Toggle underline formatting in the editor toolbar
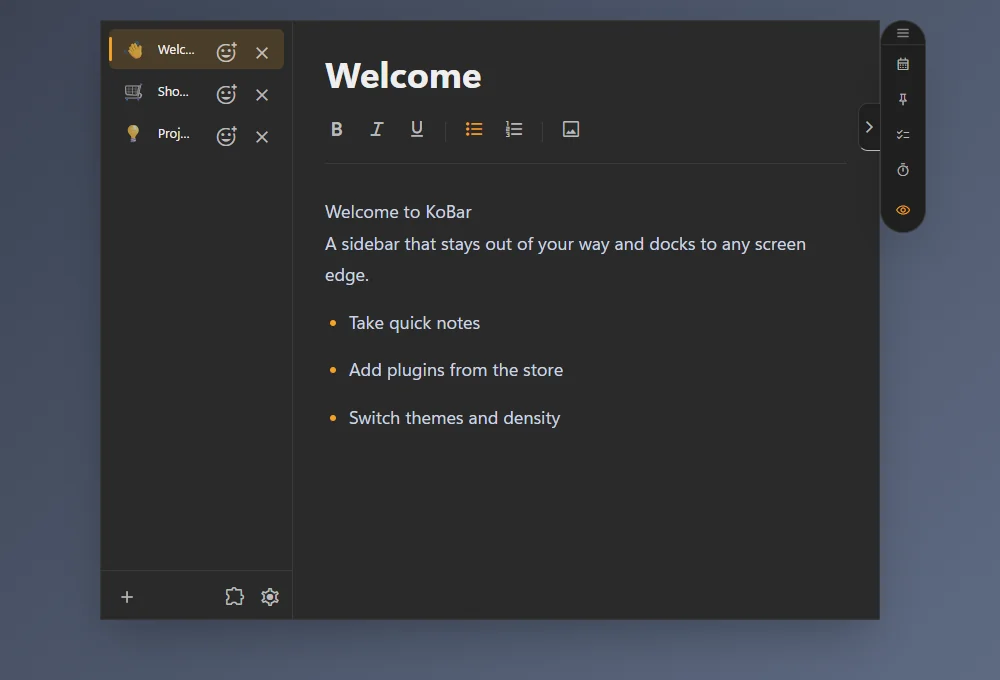The height and width of the screenshot is (680, 1000). click(417, 129)
